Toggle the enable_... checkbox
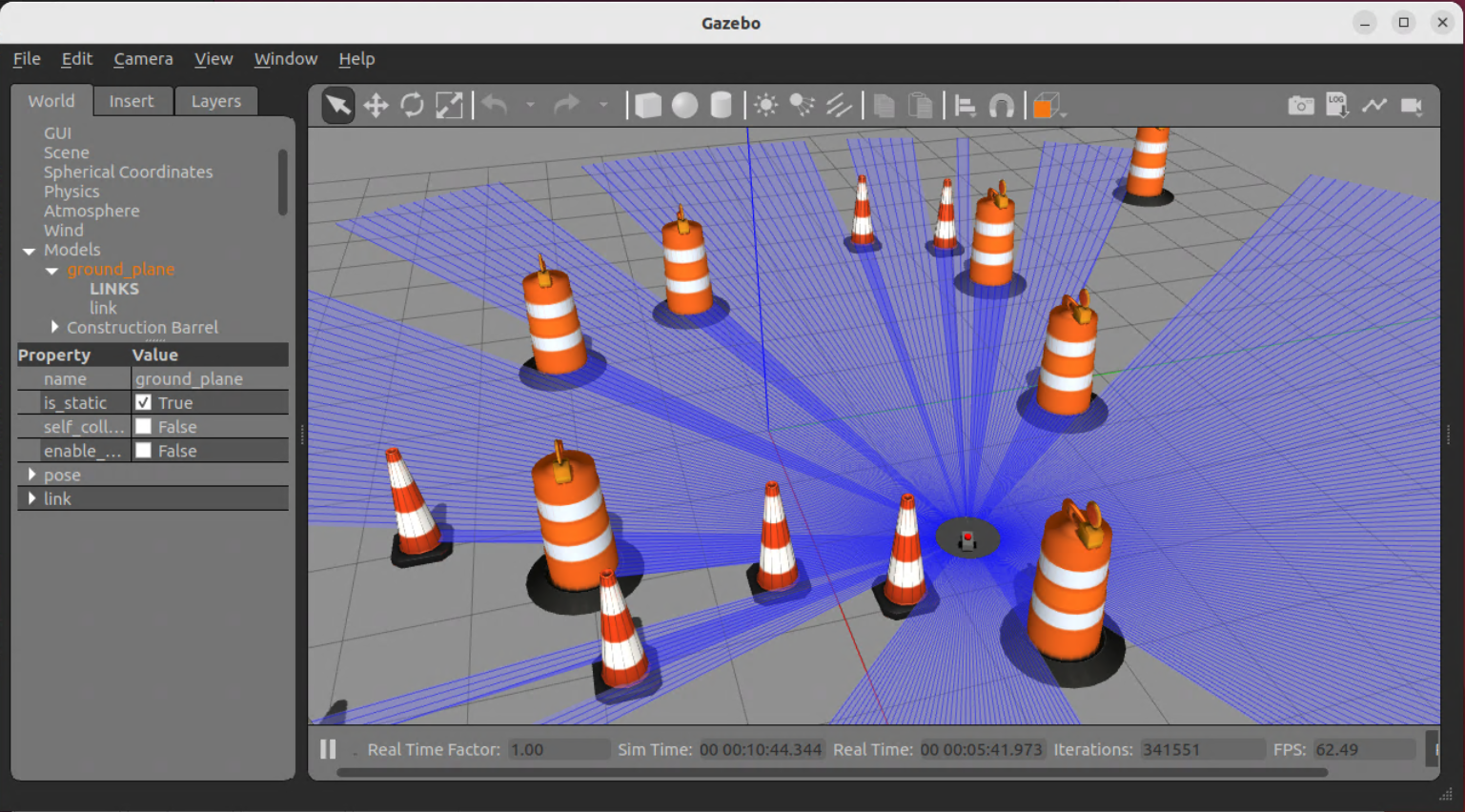The image size is (1465, 812). (143, 450)
